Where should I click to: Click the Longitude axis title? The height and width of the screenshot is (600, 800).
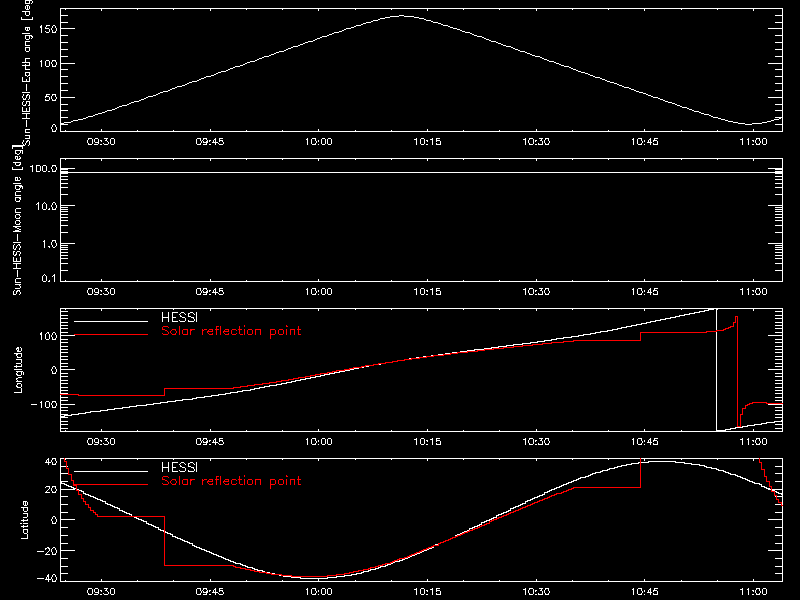click(18, 369)
